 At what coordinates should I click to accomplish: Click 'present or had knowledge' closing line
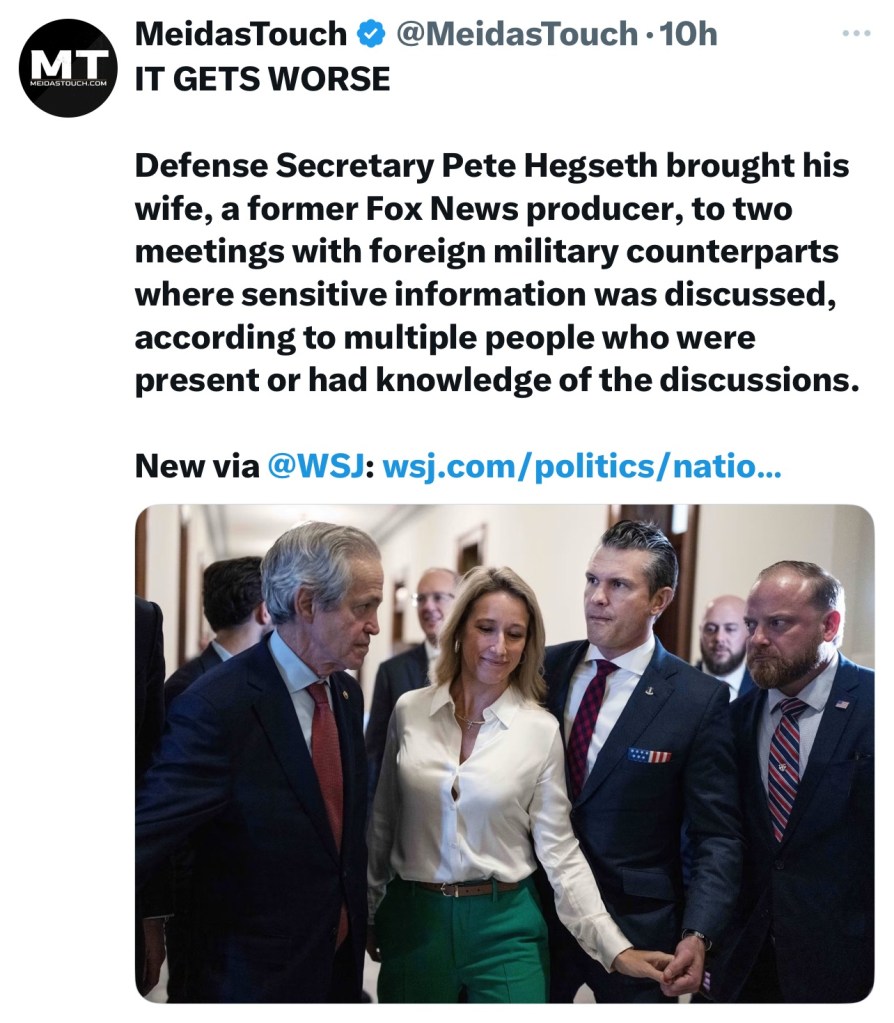point(496,380)
